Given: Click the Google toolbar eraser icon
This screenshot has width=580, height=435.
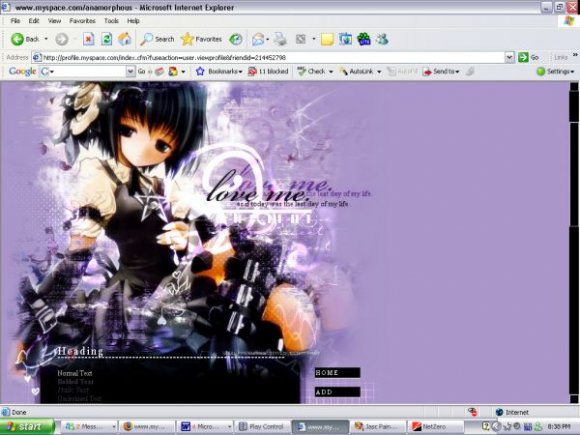Looking at the screenshot, I should pyautogui.click(x=159, y=71).
